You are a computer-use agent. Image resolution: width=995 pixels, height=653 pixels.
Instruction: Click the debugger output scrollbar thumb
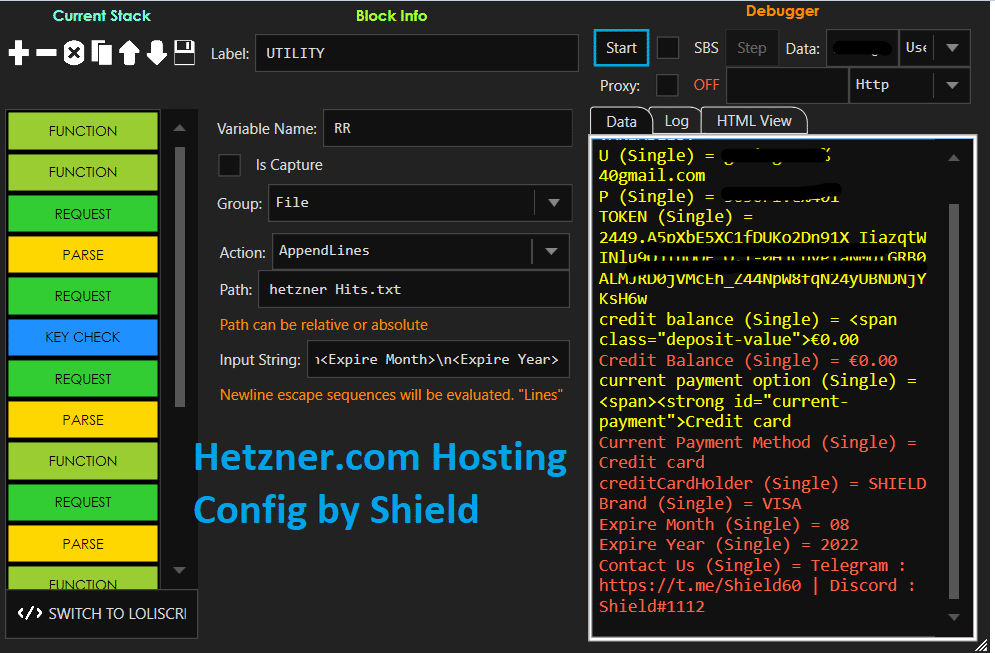(x=954, y=401)
